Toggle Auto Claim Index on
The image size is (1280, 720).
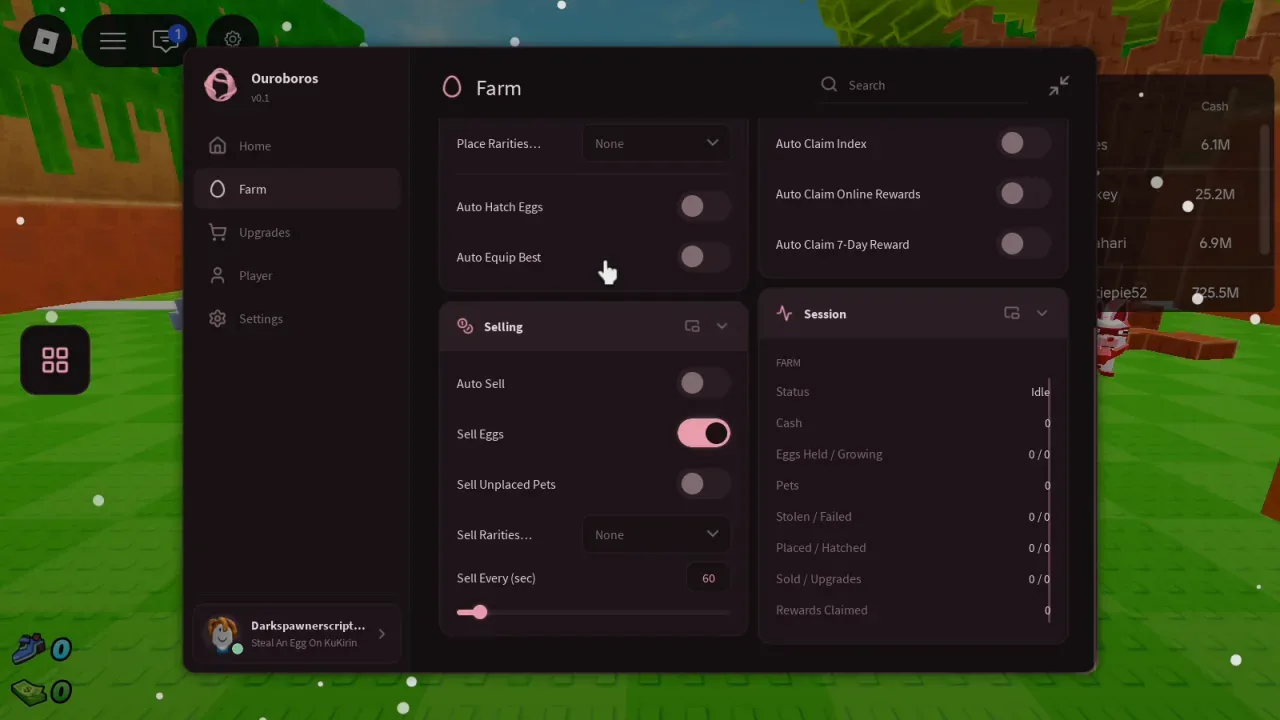[x=1024, y=143]
